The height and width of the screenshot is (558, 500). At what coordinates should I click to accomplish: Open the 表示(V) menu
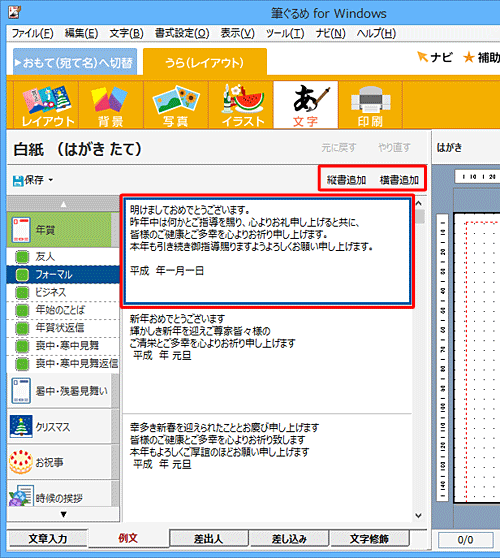pyautogui.click(x=237, y=33)
